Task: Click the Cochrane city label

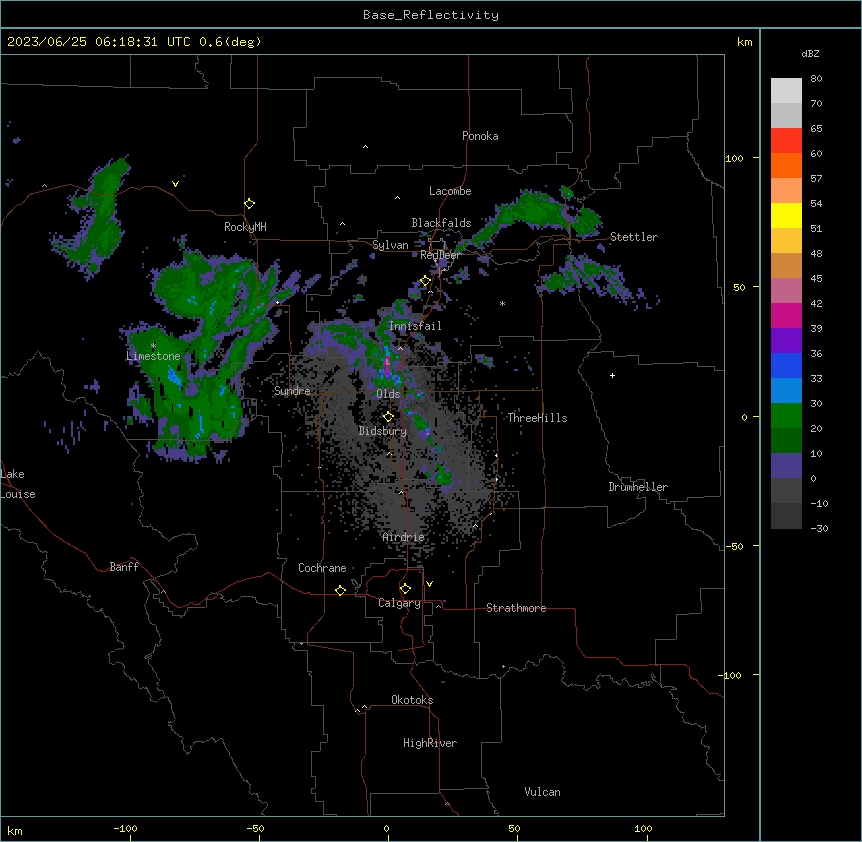Action: coord(322,568)
